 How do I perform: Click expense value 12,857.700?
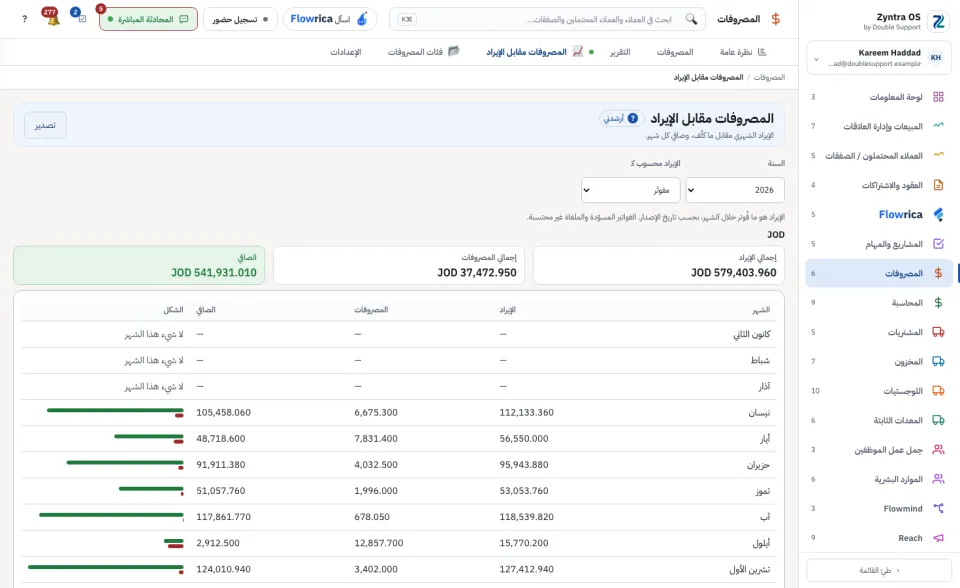(378, 543)
